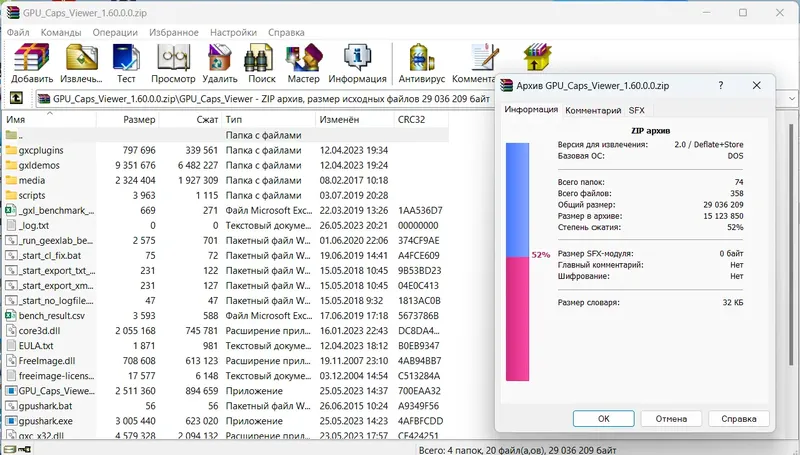This screenshot has width=800, height=455.
Task: Select the GPU_Caps_Viewe... application row
Action: [x=226, y=391]
